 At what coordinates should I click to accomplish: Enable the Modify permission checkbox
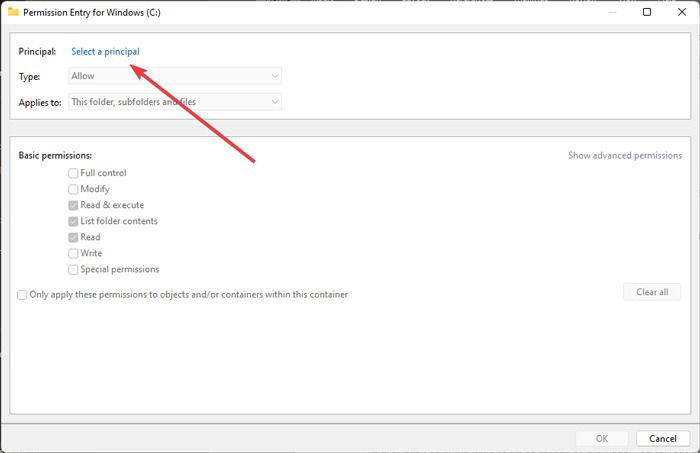pos(73,189)
